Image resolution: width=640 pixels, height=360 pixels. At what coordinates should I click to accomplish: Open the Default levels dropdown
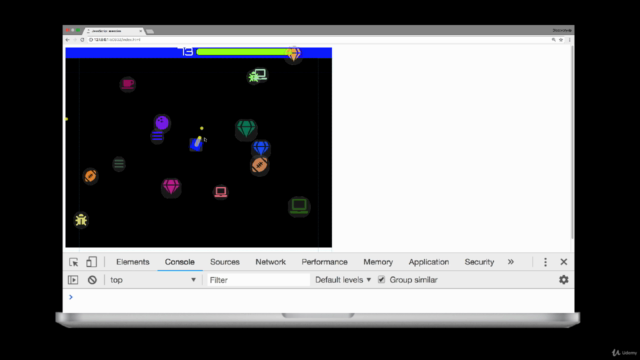343,280
